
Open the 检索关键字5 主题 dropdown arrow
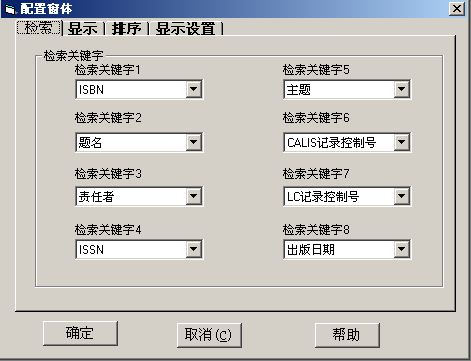click(402, 89)
